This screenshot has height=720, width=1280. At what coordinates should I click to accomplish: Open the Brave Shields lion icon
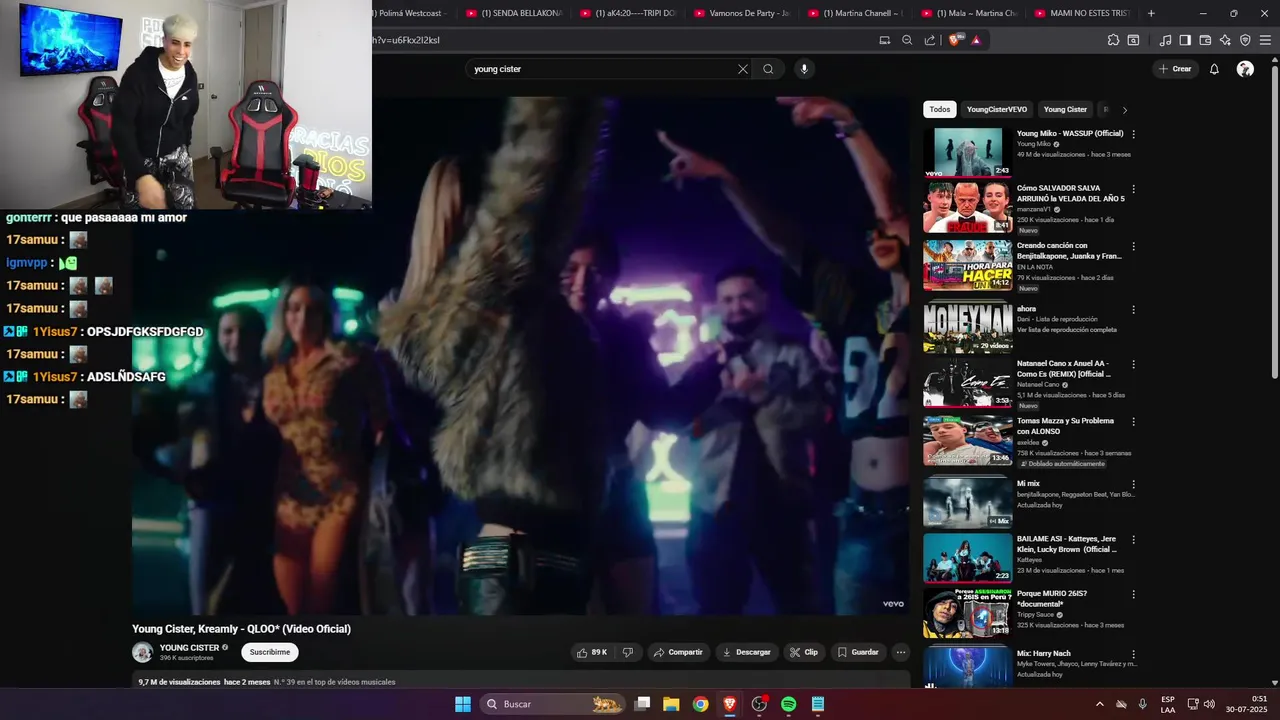point(955,40)
